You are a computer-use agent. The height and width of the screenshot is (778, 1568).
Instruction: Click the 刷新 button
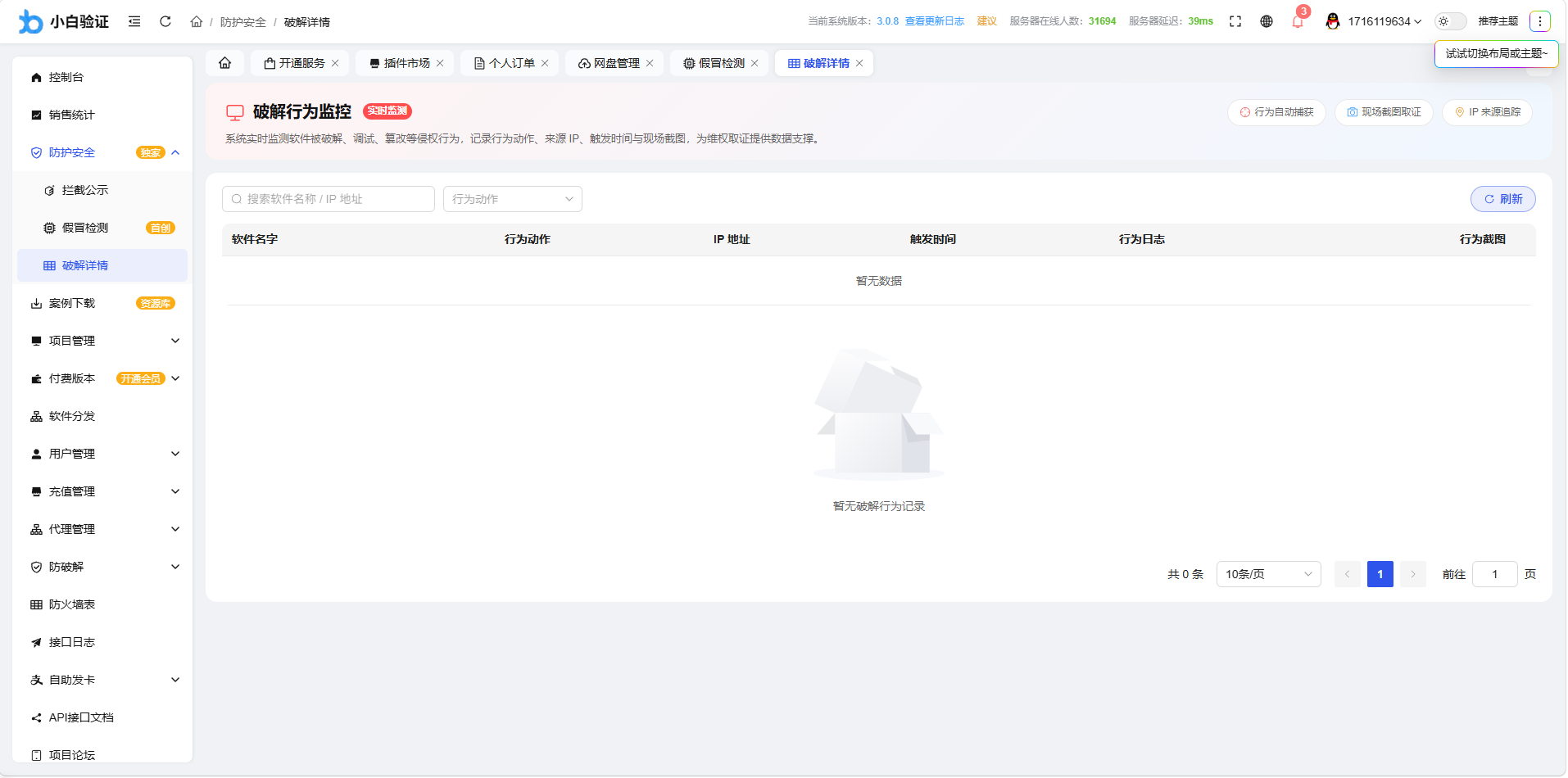coord(1503,199)
